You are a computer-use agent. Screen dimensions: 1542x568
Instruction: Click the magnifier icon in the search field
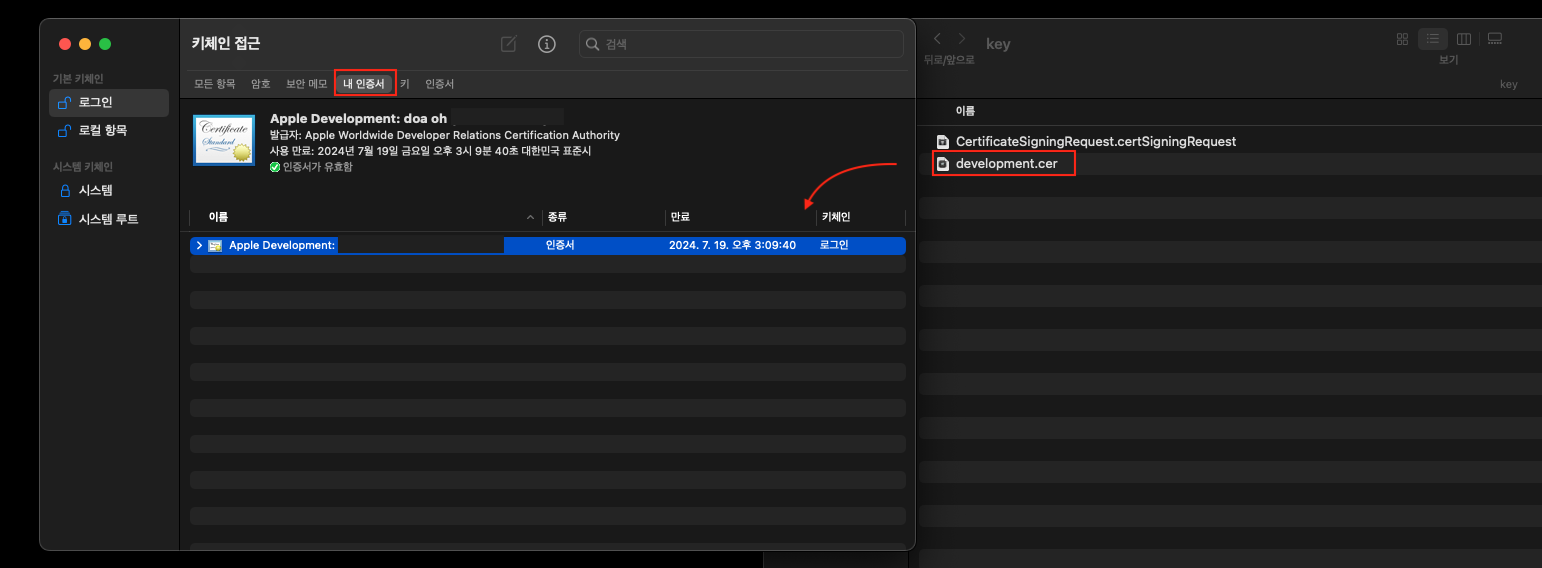tap(593, 44)
